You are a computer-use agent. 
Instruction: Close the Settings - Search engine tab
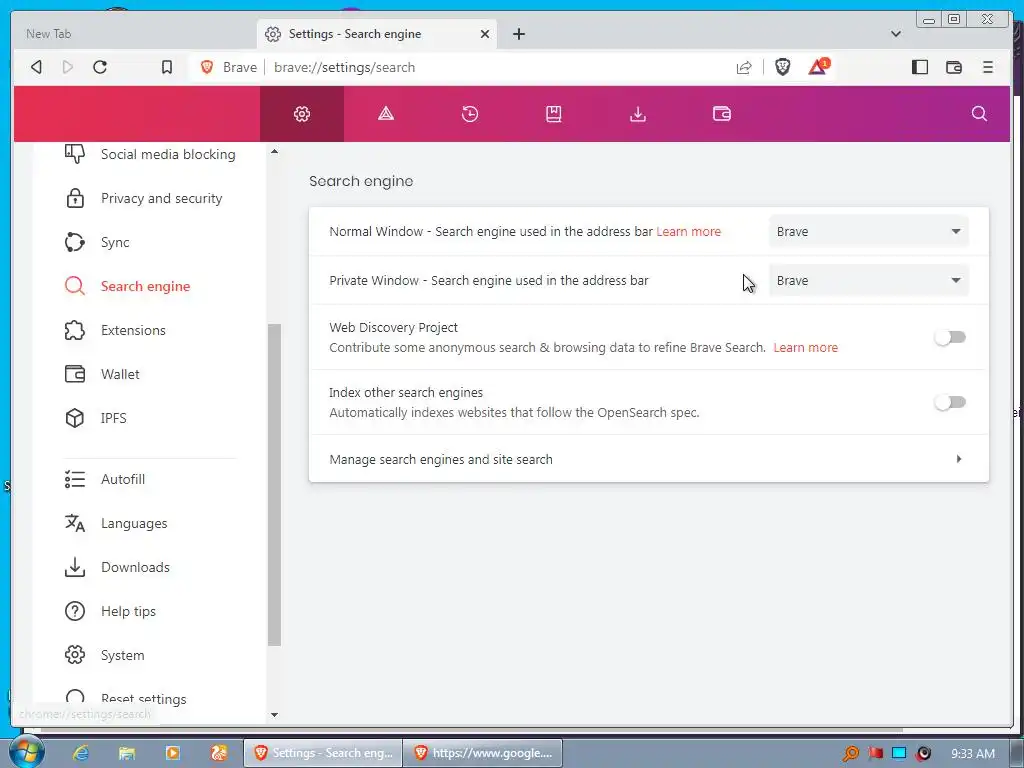(x=485, y=34)
